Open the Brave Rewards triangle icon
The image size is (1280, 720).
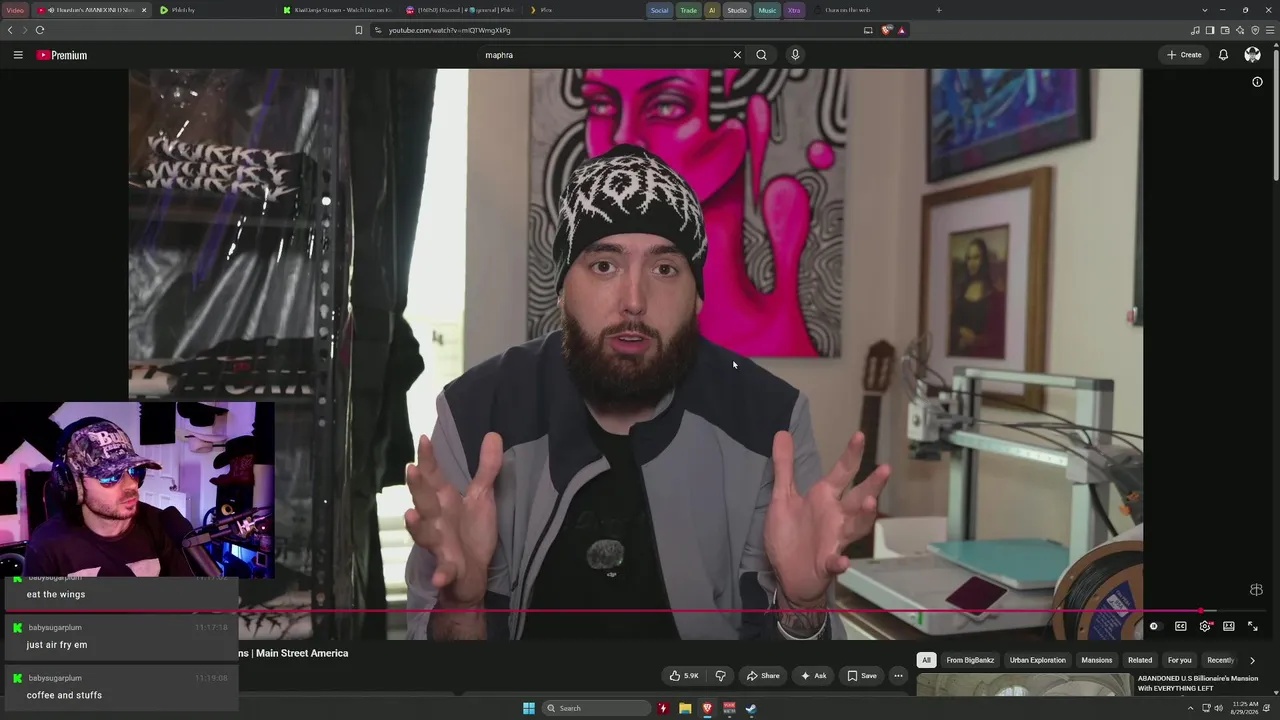pos(901,30)
